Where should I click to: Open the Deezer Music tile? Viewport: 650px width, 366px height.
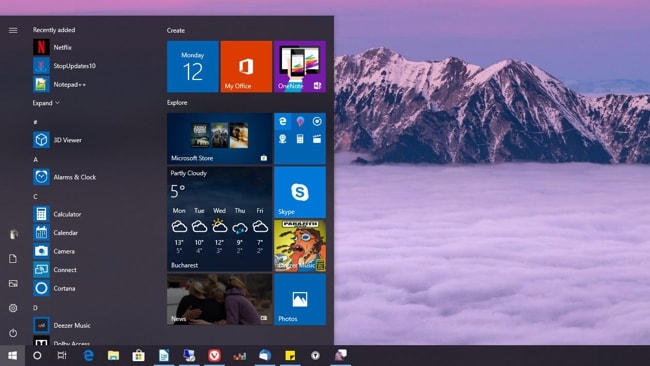[x=300, y=246]
